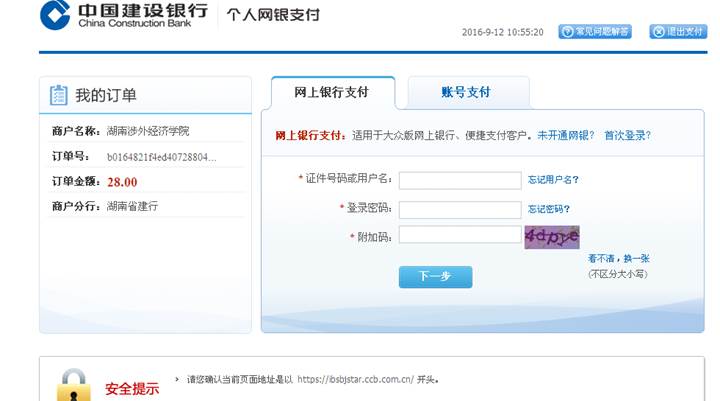
Task: Open the 常见问题解答 help button
Action: pos(595,32)
